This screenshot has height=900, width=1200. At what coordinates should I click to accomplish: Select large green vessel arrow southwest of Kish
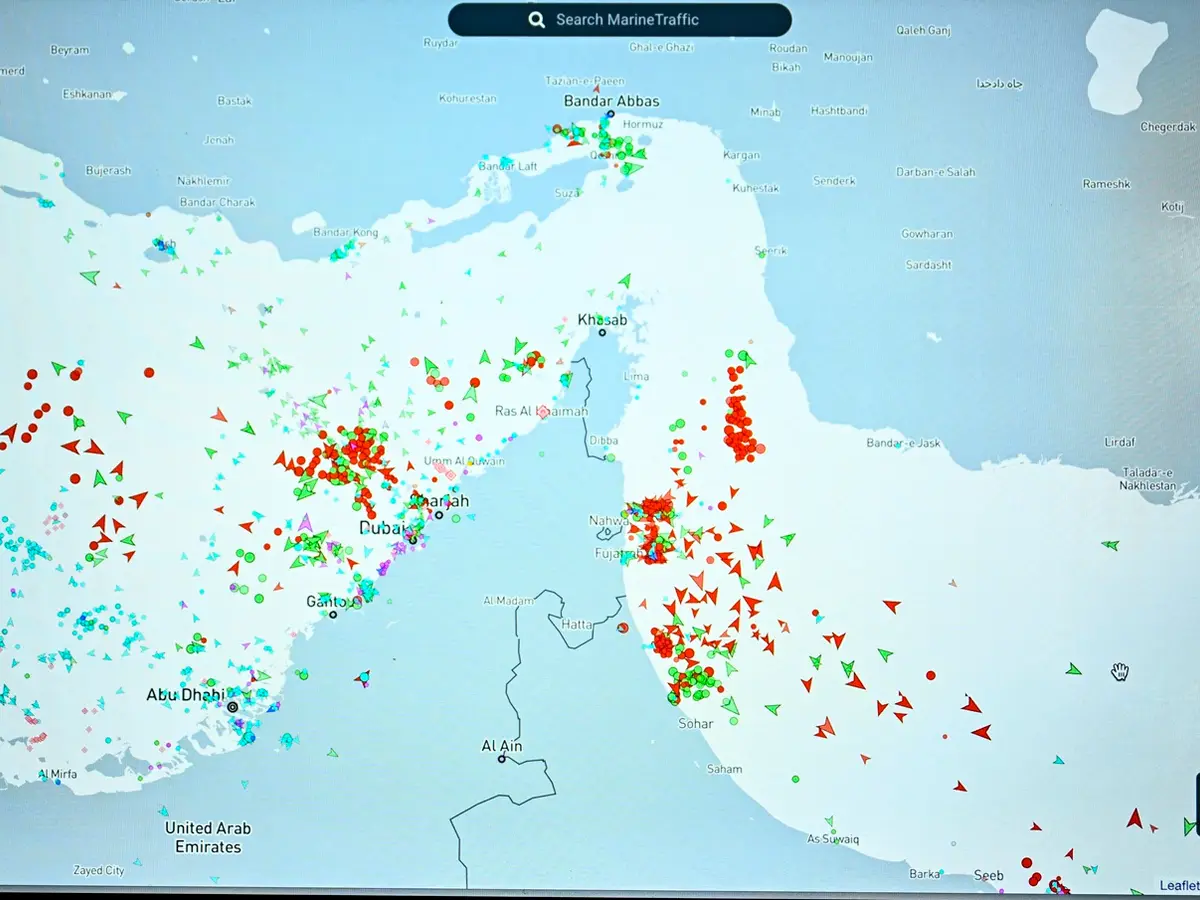(90, 277)
